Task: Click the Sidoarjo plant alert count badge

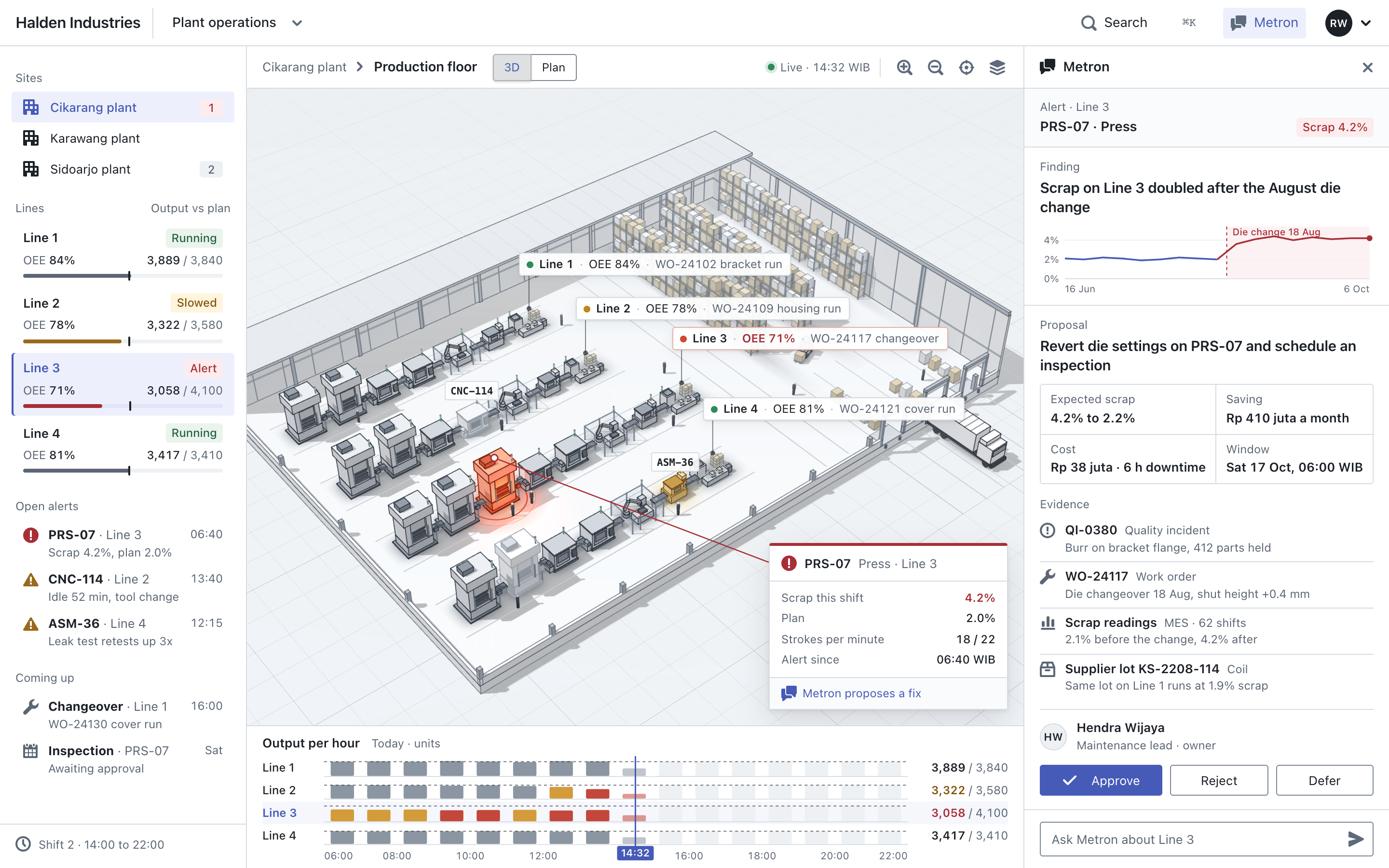Action: point(211,169)
